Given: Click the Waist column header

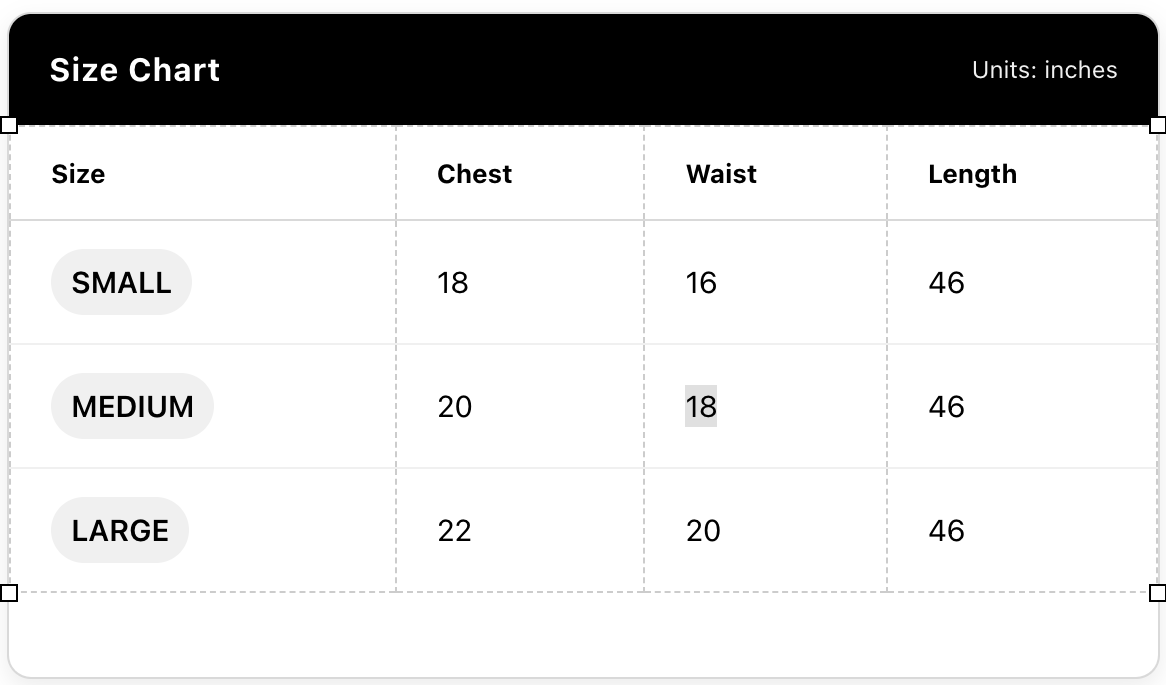Looking at the screenshot, I should pos(721,174).
